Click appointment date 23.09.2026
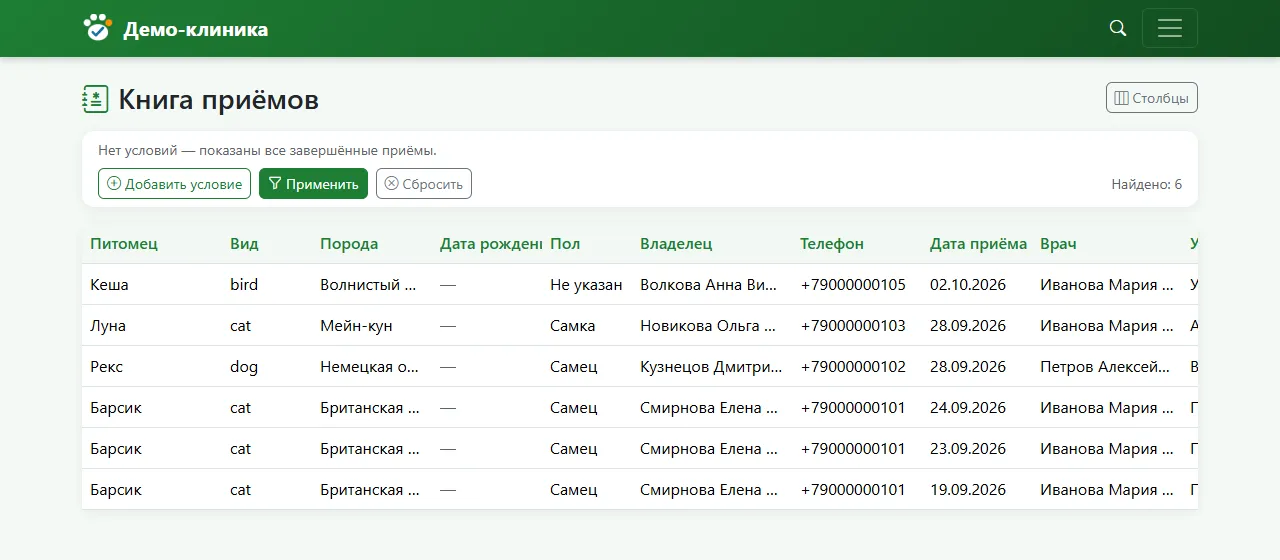The image size is (1280, 560). click(x=968, y=449)
